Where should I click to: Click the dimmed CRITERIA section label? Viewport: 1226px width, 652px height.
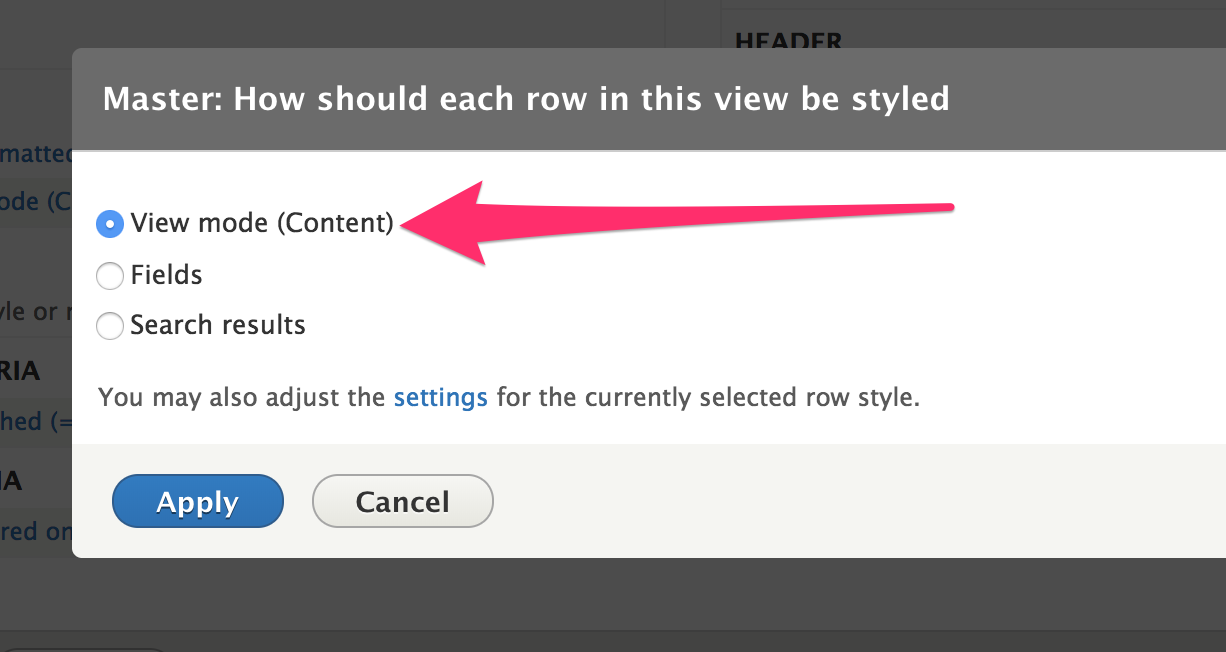click(x=23, y=370)
